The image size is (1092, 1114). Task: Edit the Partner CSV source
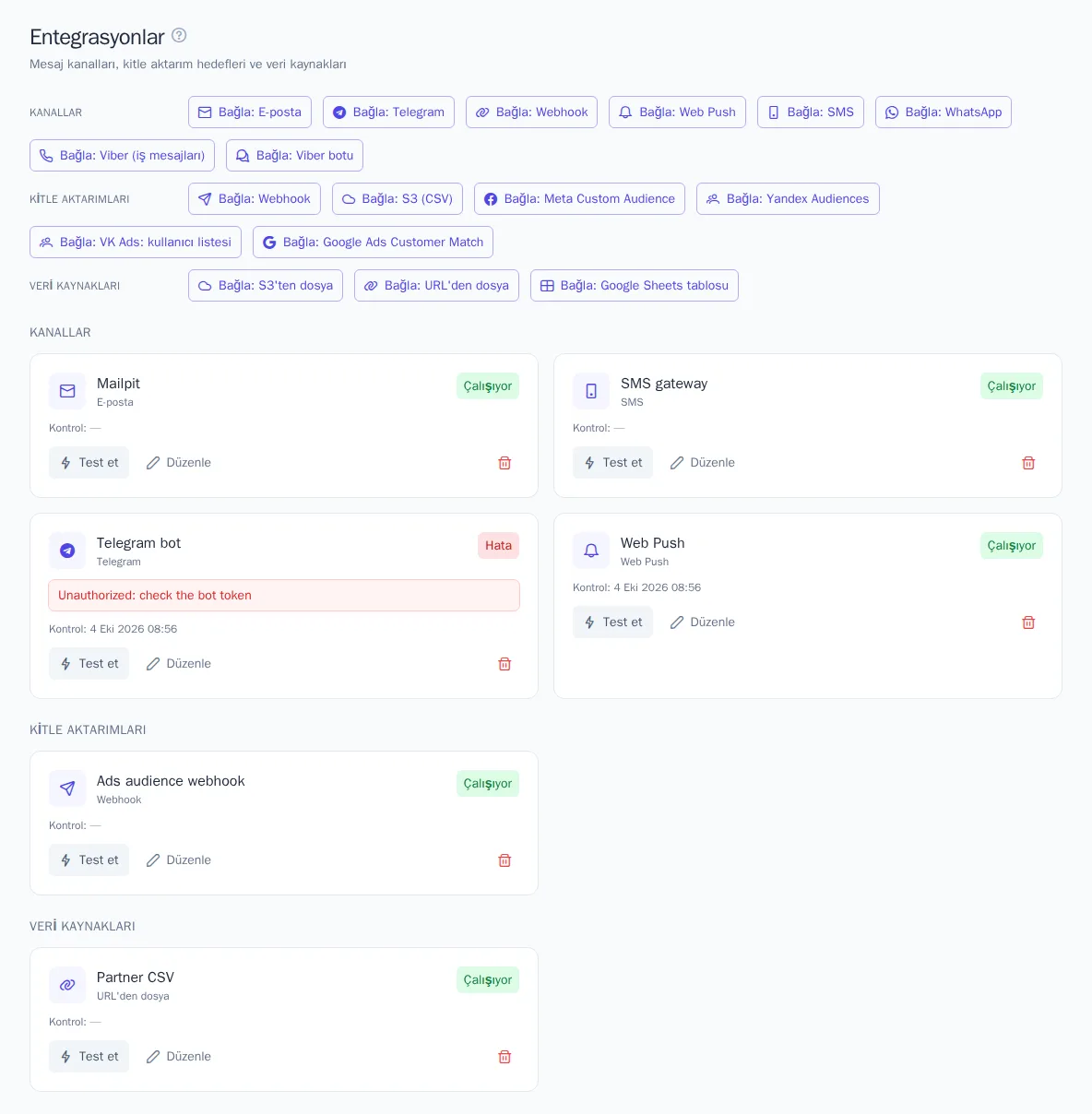click(179, 1056)
